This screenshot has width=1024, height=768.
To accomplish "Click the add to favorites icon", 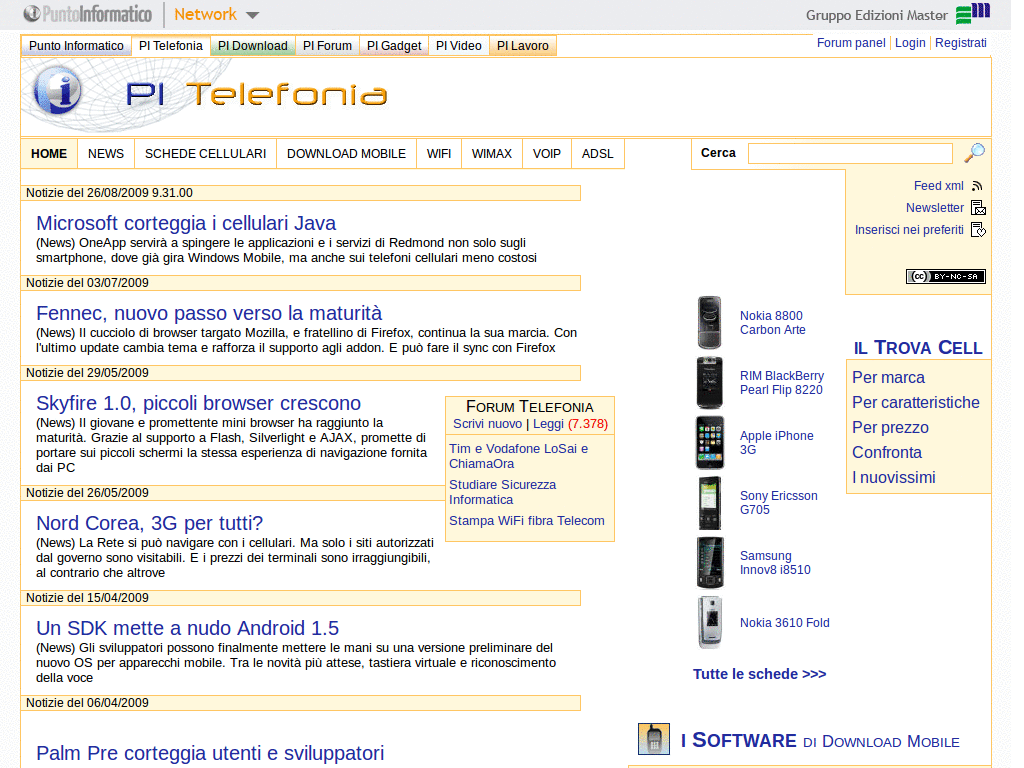I will point(978,230).
